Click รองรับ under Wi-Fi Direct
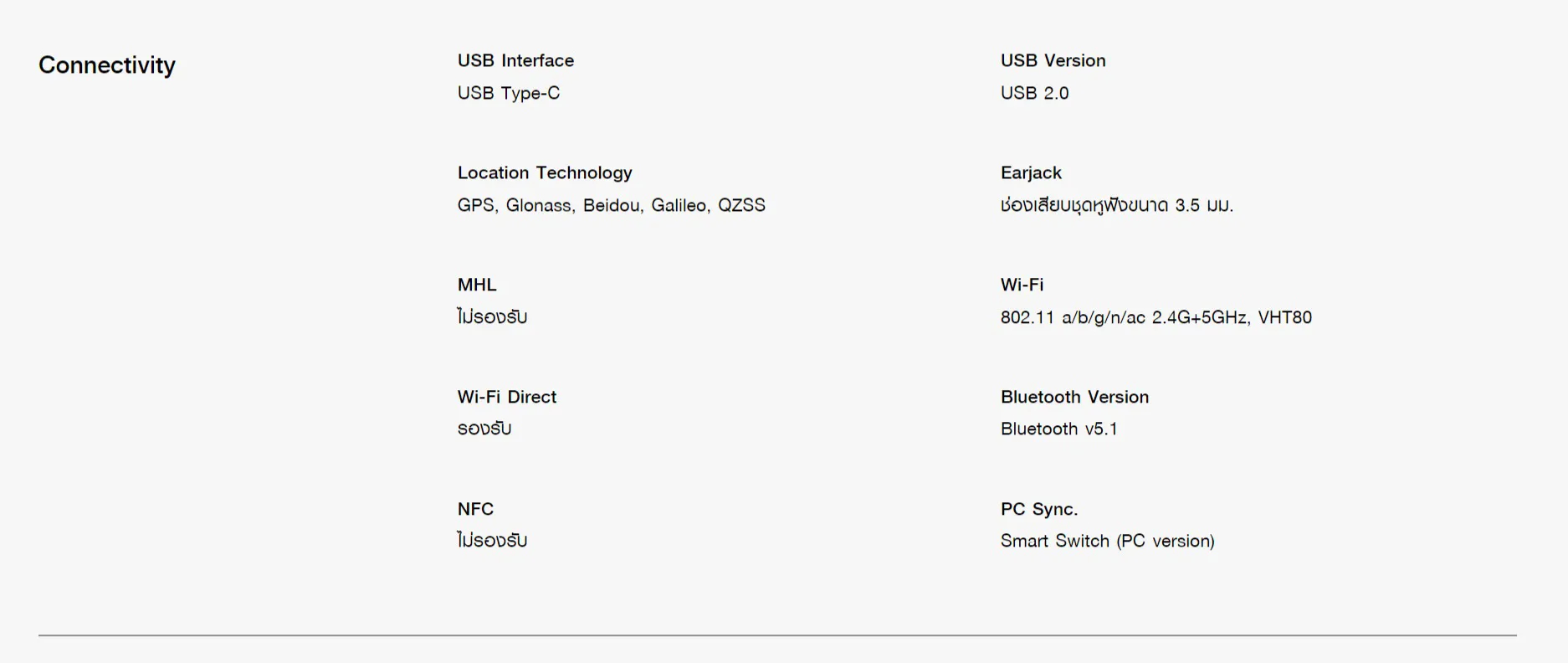This screenshot has height=663, width=1568. click(x=484, y=429)
